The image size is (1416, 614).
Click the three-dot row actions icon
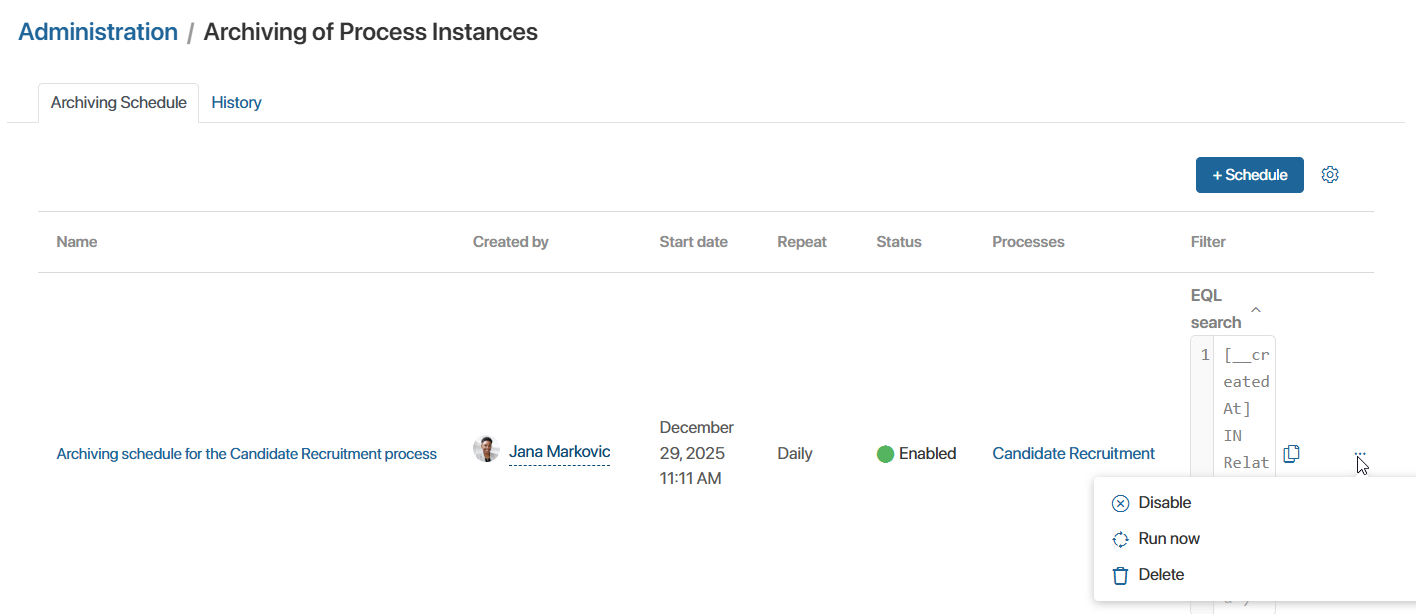coord(1359,454)
